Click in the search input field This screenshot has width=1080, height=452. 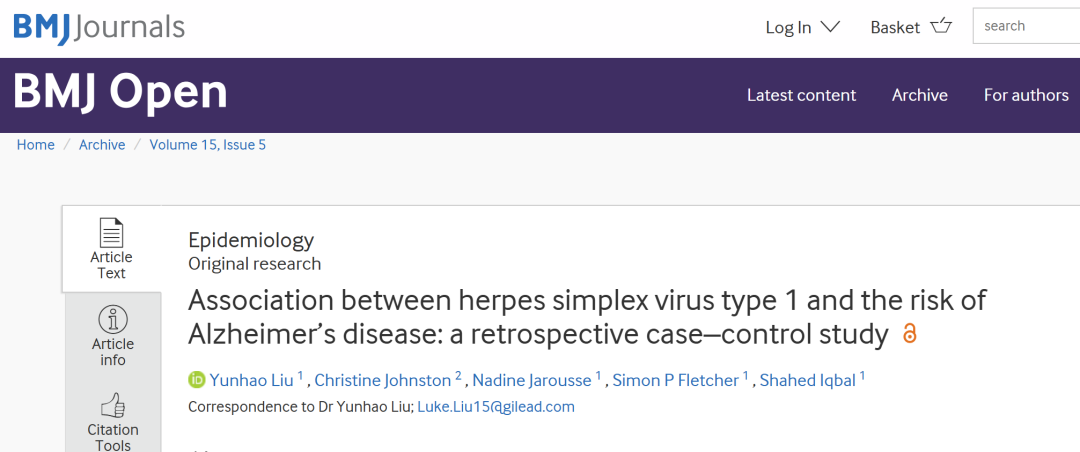(x=1026, y=26)
